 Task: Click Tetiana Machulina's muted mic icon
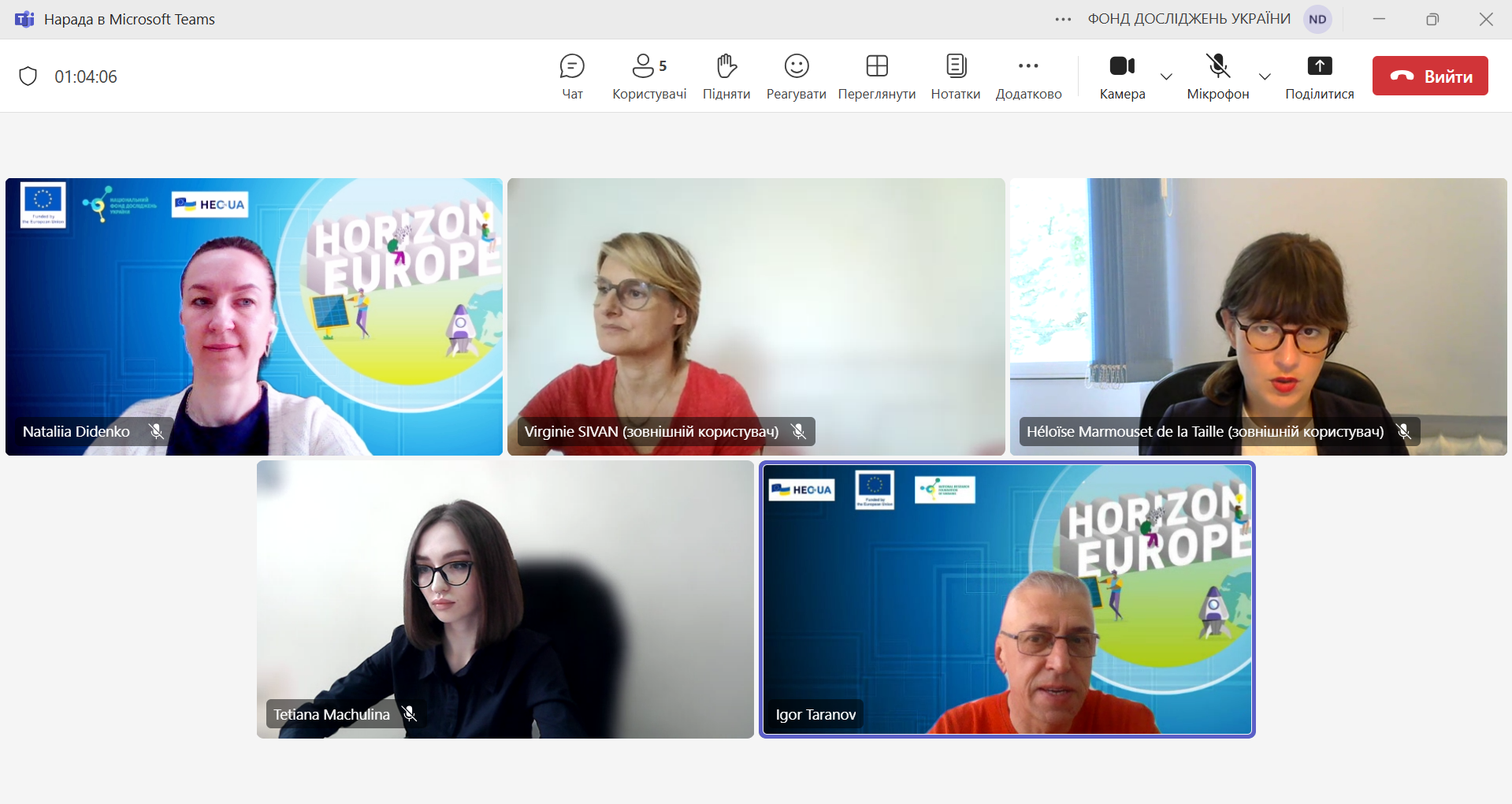click(409, 714)
